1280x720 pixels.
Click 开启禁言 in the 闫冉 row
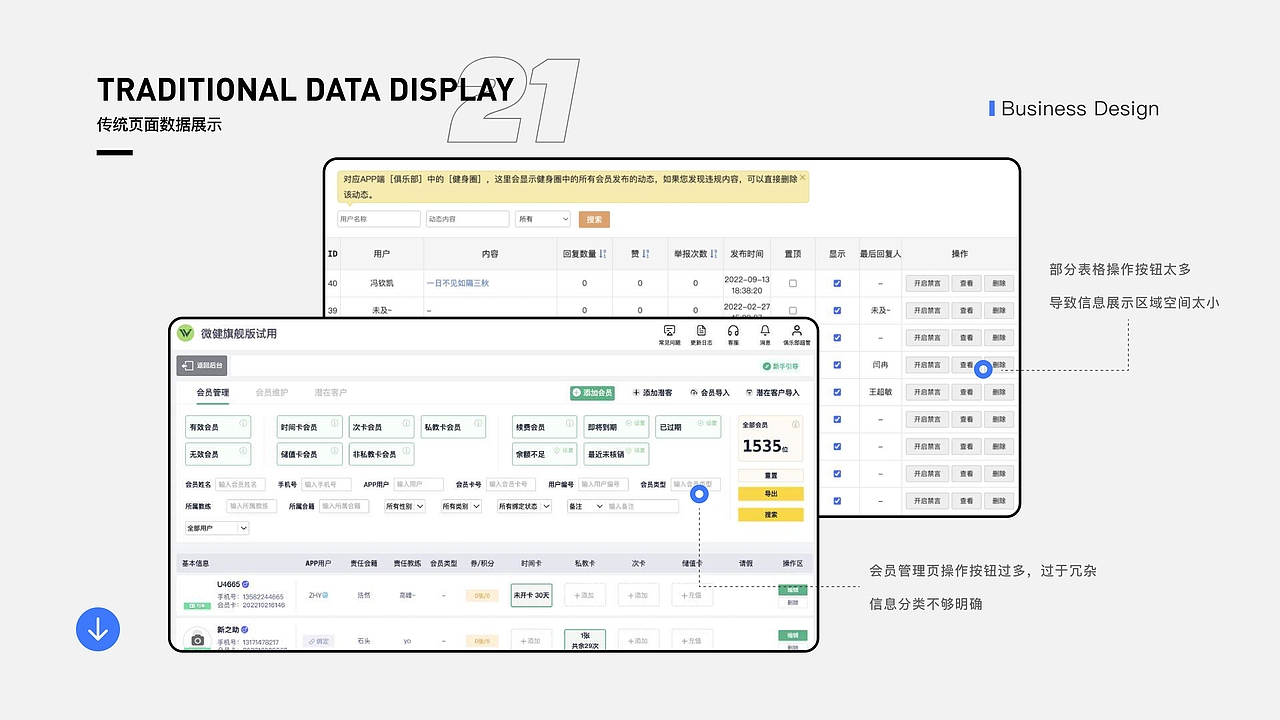(x=927, y=365)
